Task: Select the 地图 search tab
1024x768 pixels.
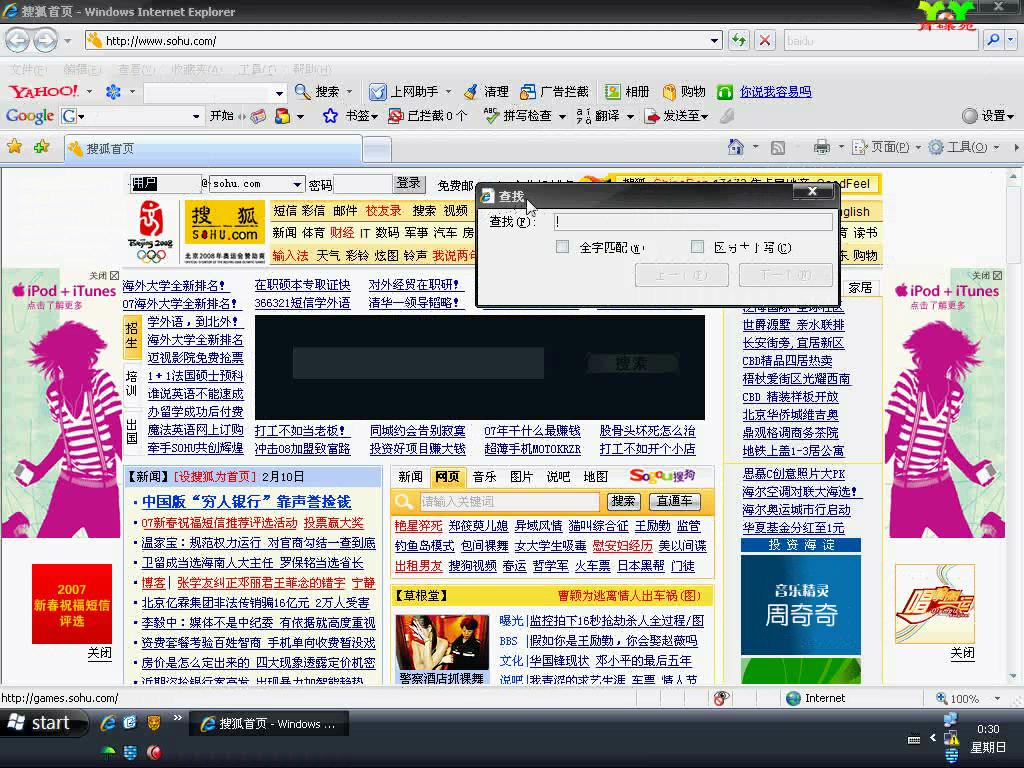Action: (x=595, y=477)
